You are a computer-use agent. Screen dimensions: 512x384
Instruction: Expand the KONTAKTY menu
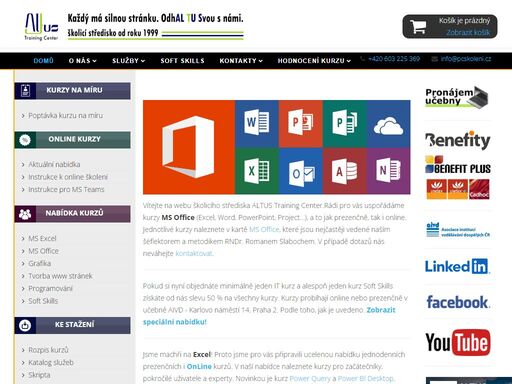tap(241, 61)
